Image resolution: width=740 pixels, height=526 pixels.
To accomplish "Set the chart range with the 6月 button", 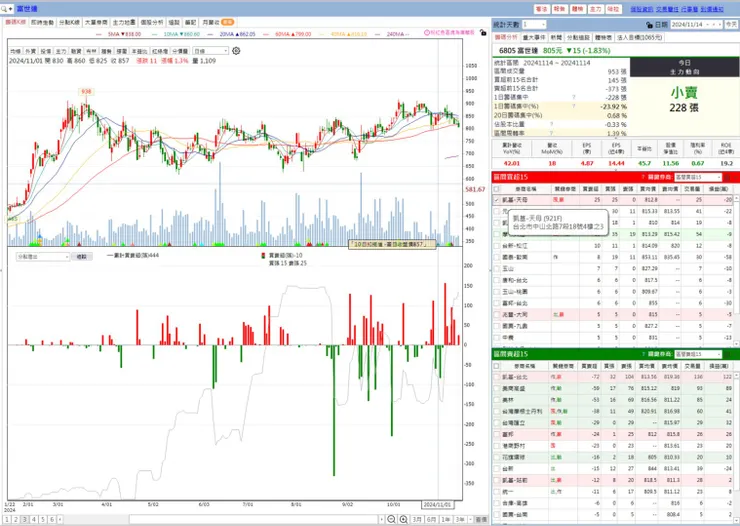I will point(431,519).
